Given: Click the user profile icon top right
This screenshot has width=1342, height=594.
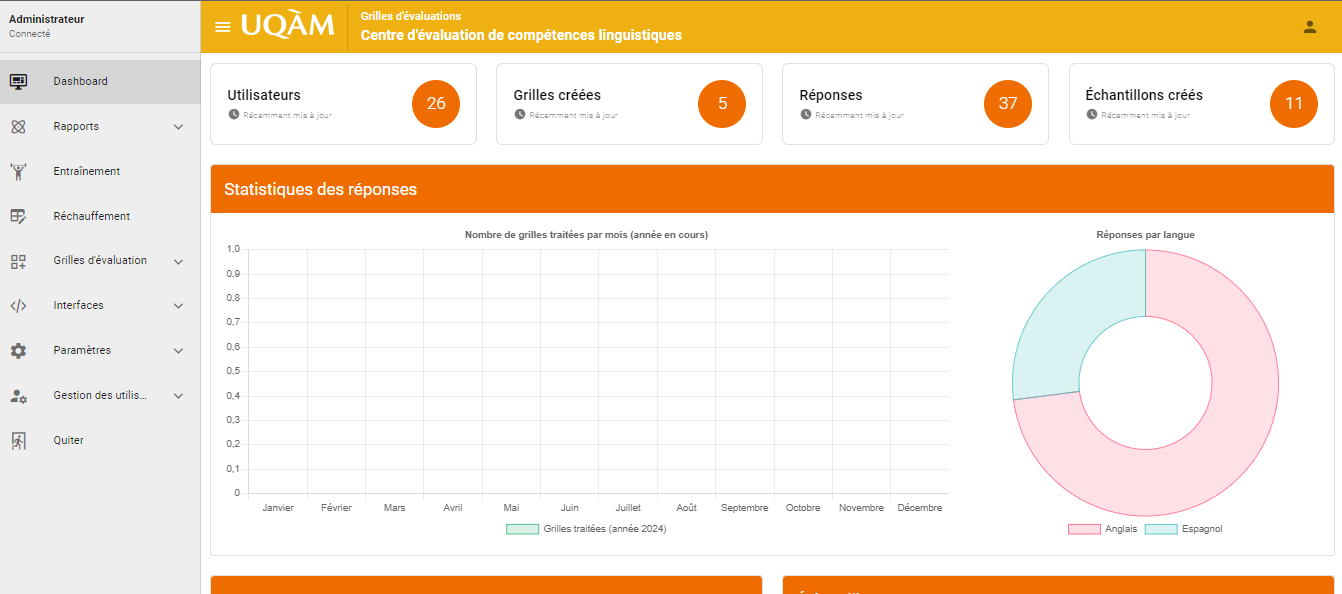Looking at the screenshot, I should (x=1310, y=27).
